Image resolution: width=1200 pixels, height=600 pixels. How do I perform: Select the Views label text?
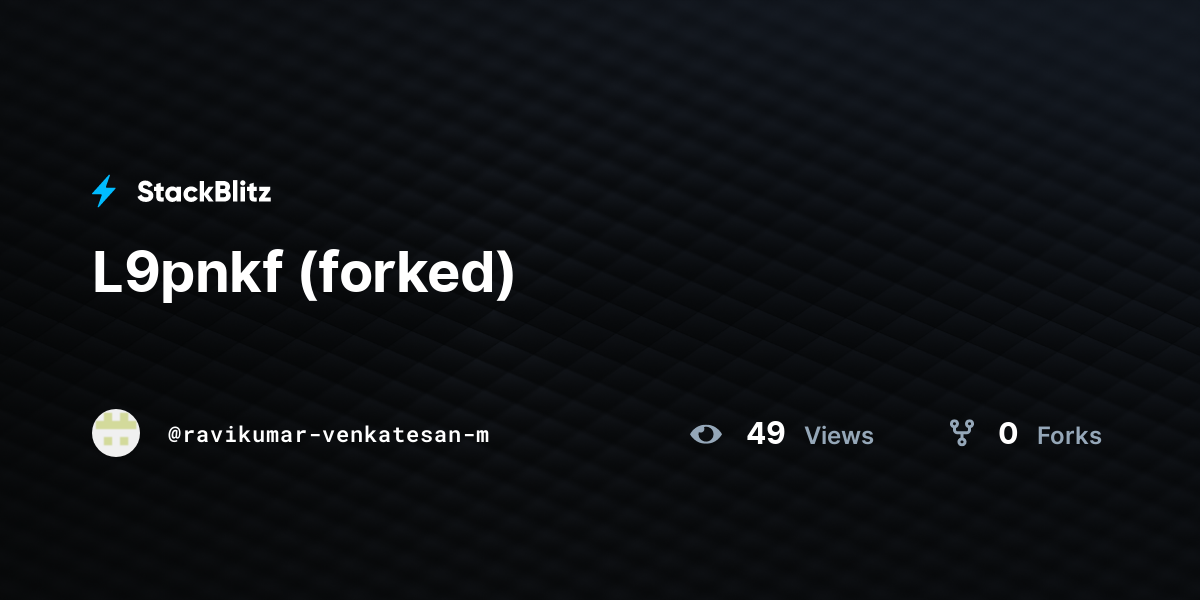click(839, 436)
